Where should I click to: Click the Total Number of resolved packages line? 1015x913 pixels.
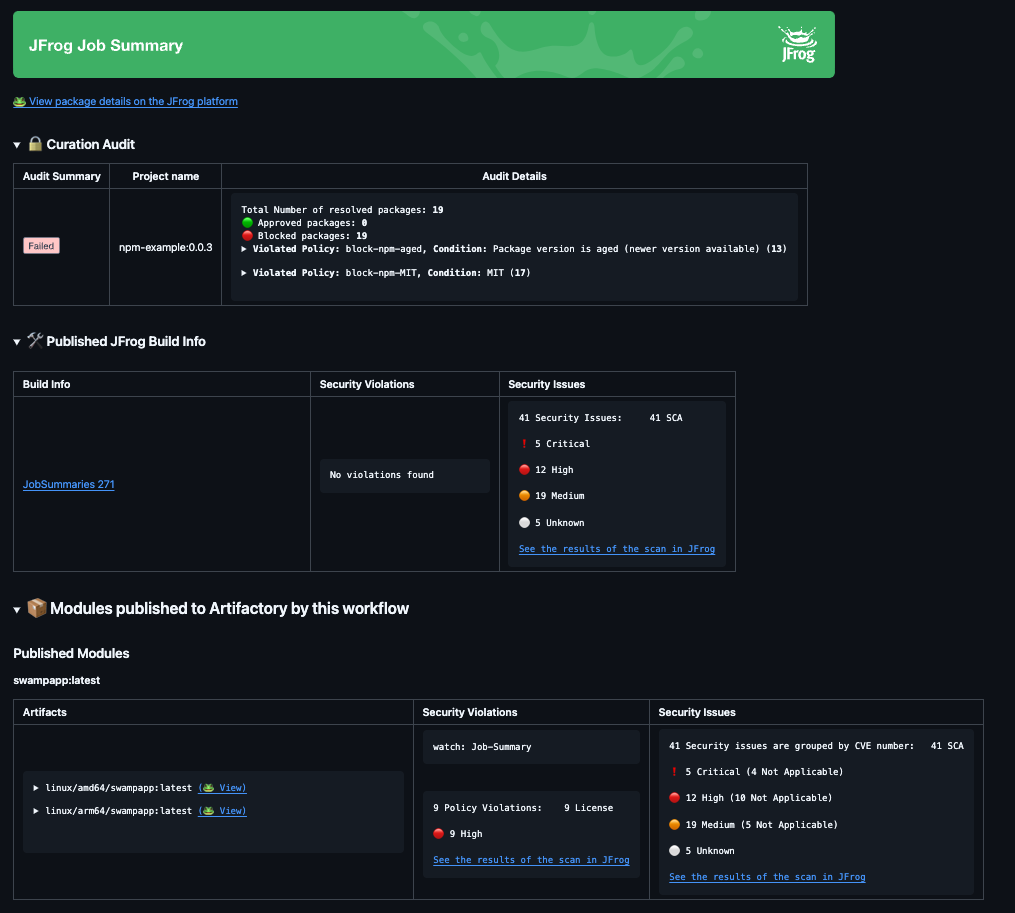click(x=342, y=210)
